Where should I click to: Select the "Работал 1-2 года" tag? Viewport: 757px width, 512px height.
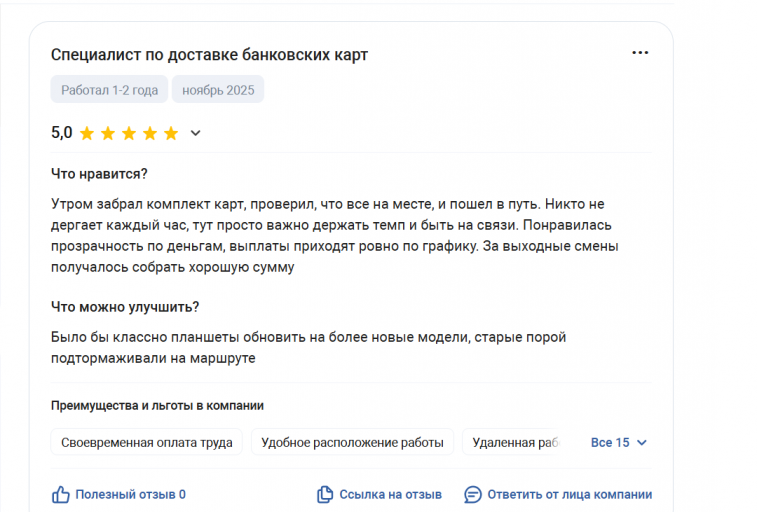pos(109,90)
